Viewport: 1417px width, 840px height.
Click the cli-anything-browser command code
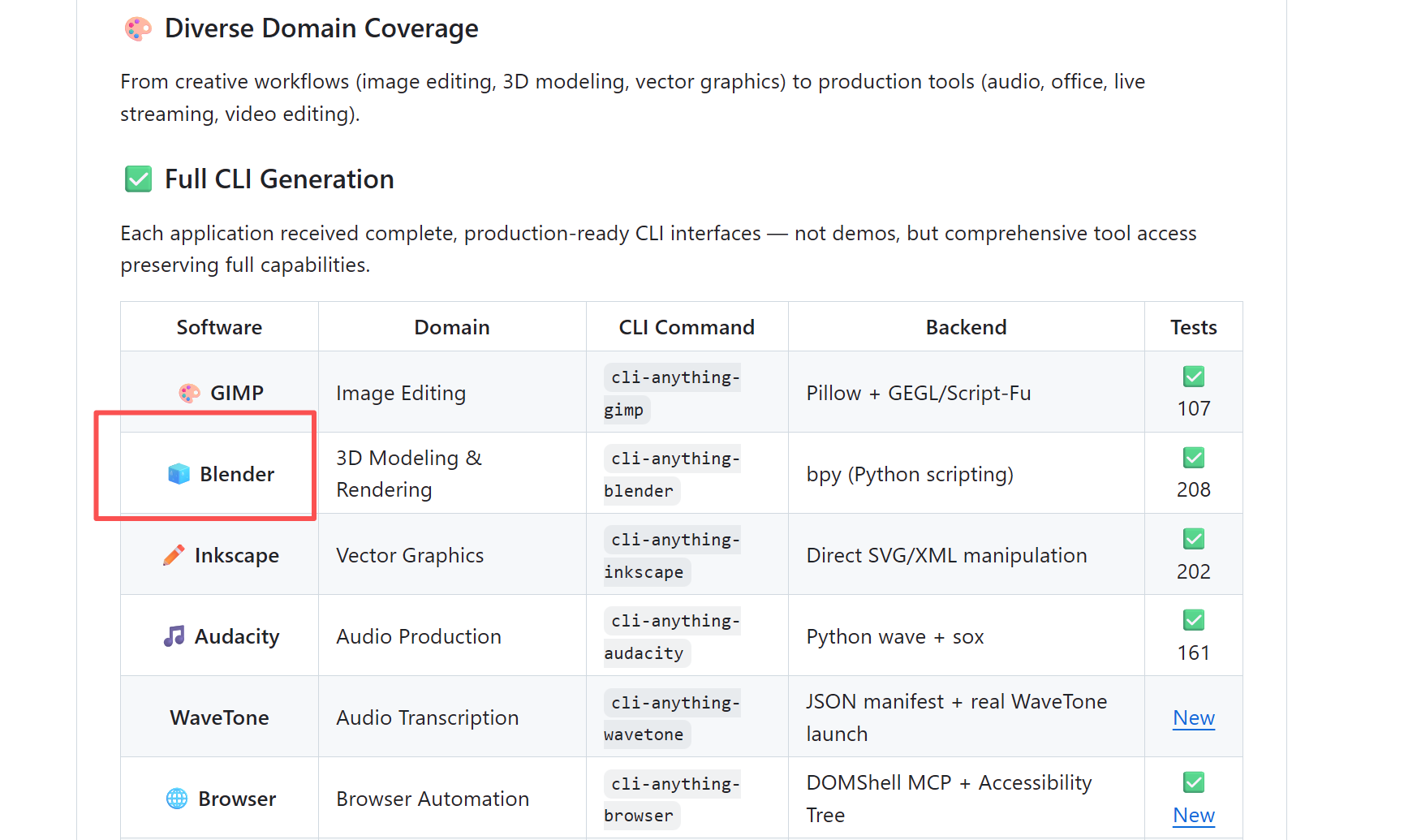pos(672,799)
